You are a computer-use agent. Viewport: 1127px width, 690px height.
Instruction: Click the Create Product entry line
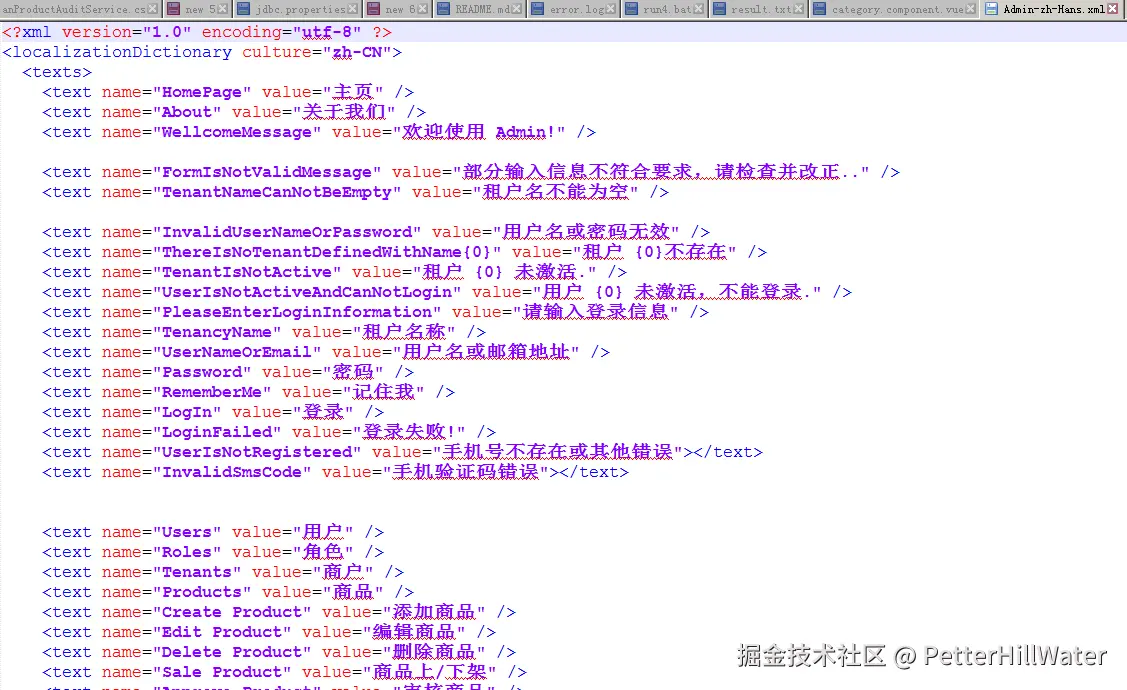tap(279, 612)
